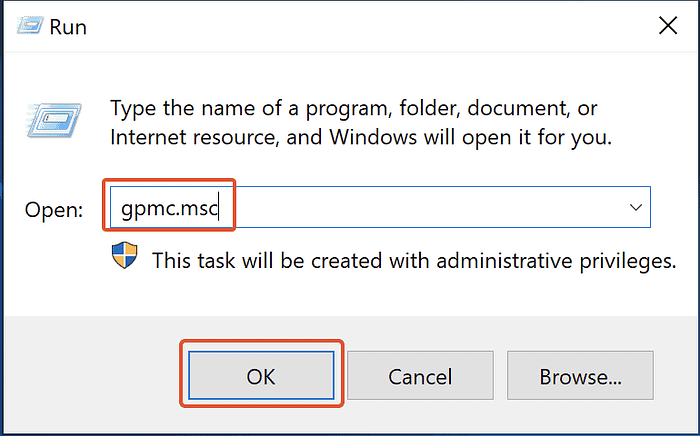
Task: Expand the Open combo box dropdown arrow
Action: pos(635,208)
